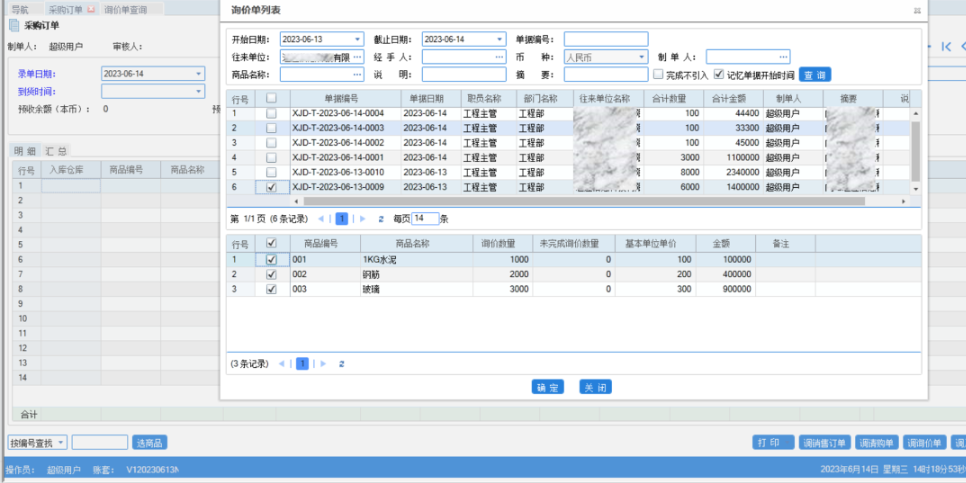Click the dialog resize icon at top right
The width and height of the screenshot is (966, 483).
pos(917,10)
